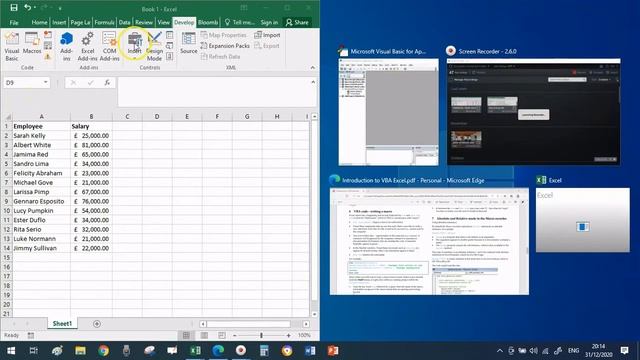The height and width of the screenshot is (360, 640).
Task: Select cell containing Gennaro Esposito
Action: 41,201
